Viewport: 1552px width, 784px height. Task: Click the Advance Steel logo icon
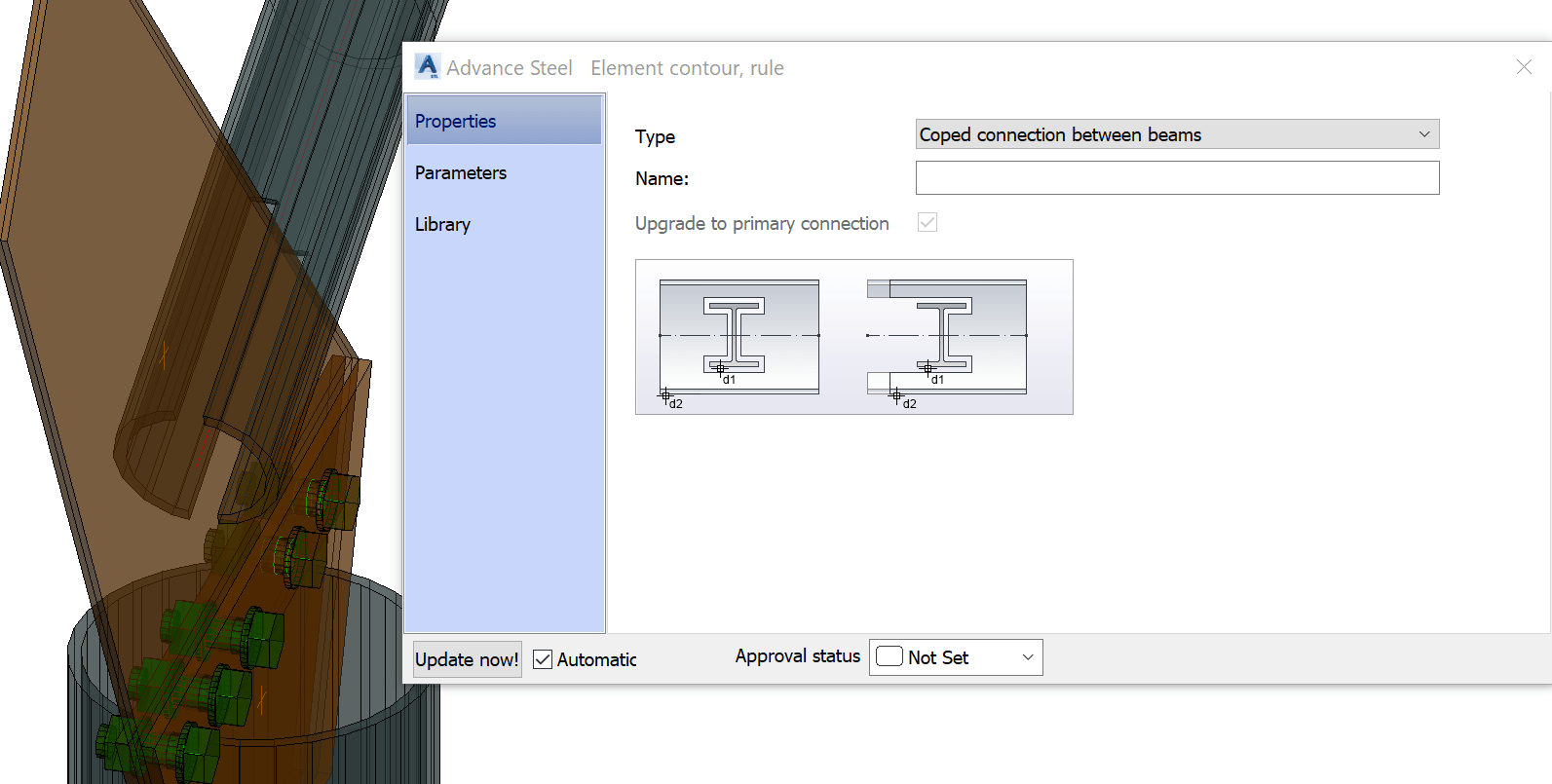point(427,67)
